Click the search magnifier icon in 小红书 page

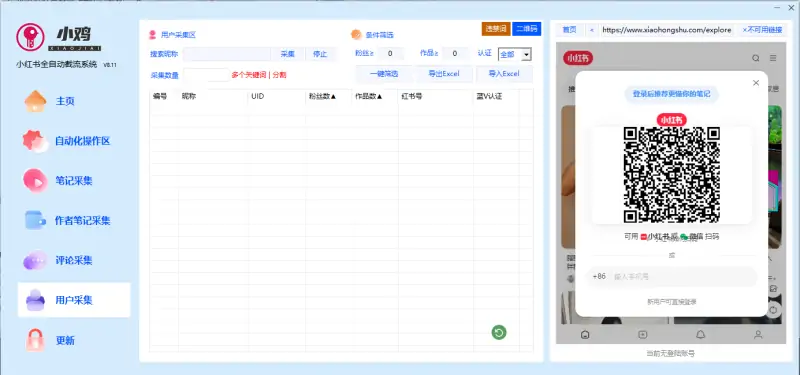coord(756,58)
